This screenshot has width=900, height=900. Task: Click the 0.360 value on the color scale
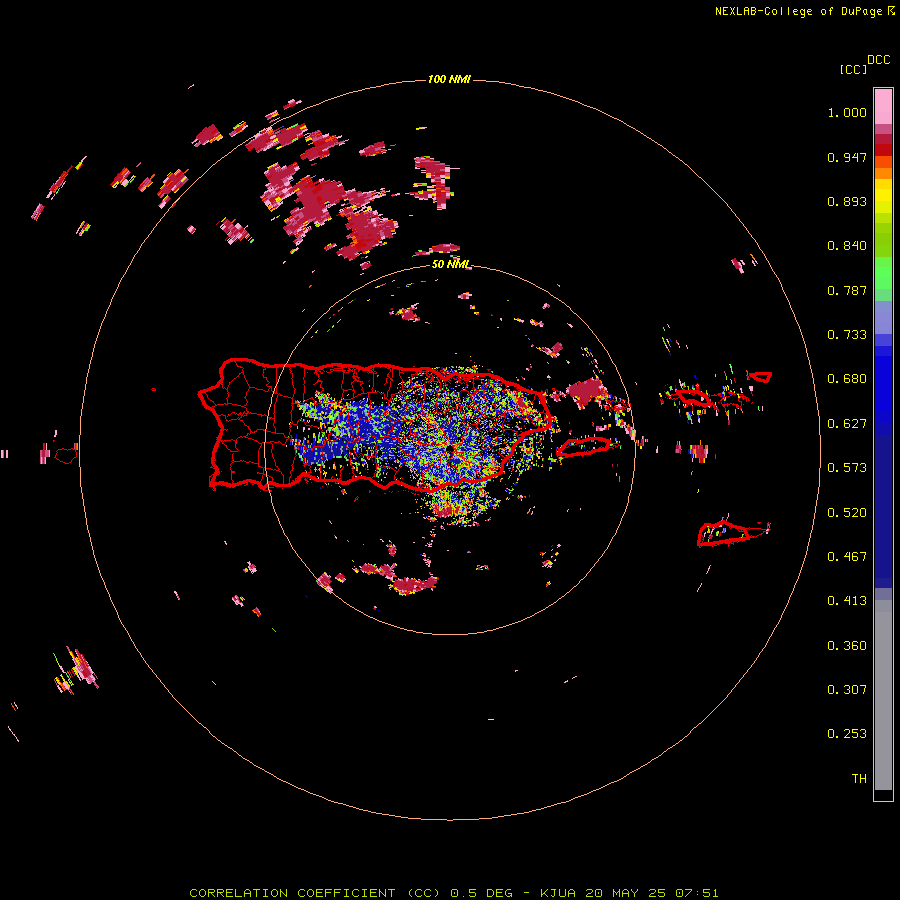[x=847, y=646]
